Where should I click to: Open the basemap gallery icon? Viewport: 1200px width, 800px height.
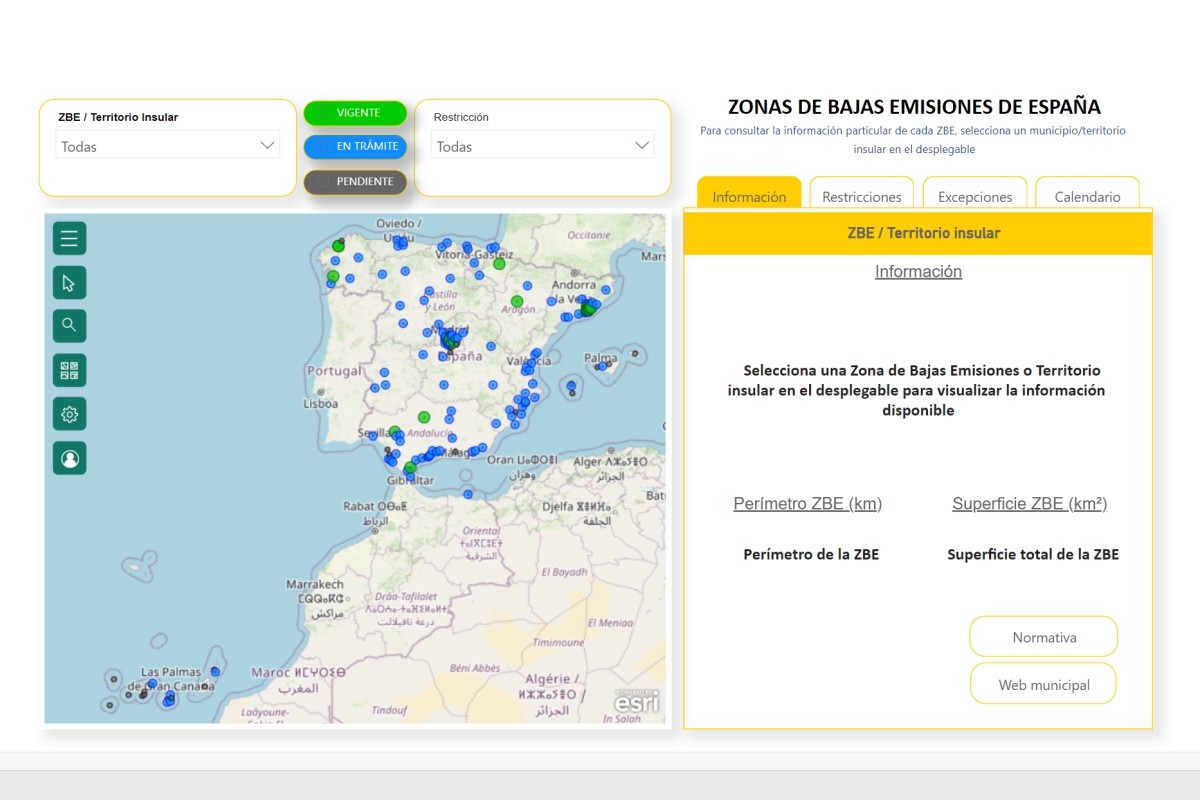click(x=69, y=370)
